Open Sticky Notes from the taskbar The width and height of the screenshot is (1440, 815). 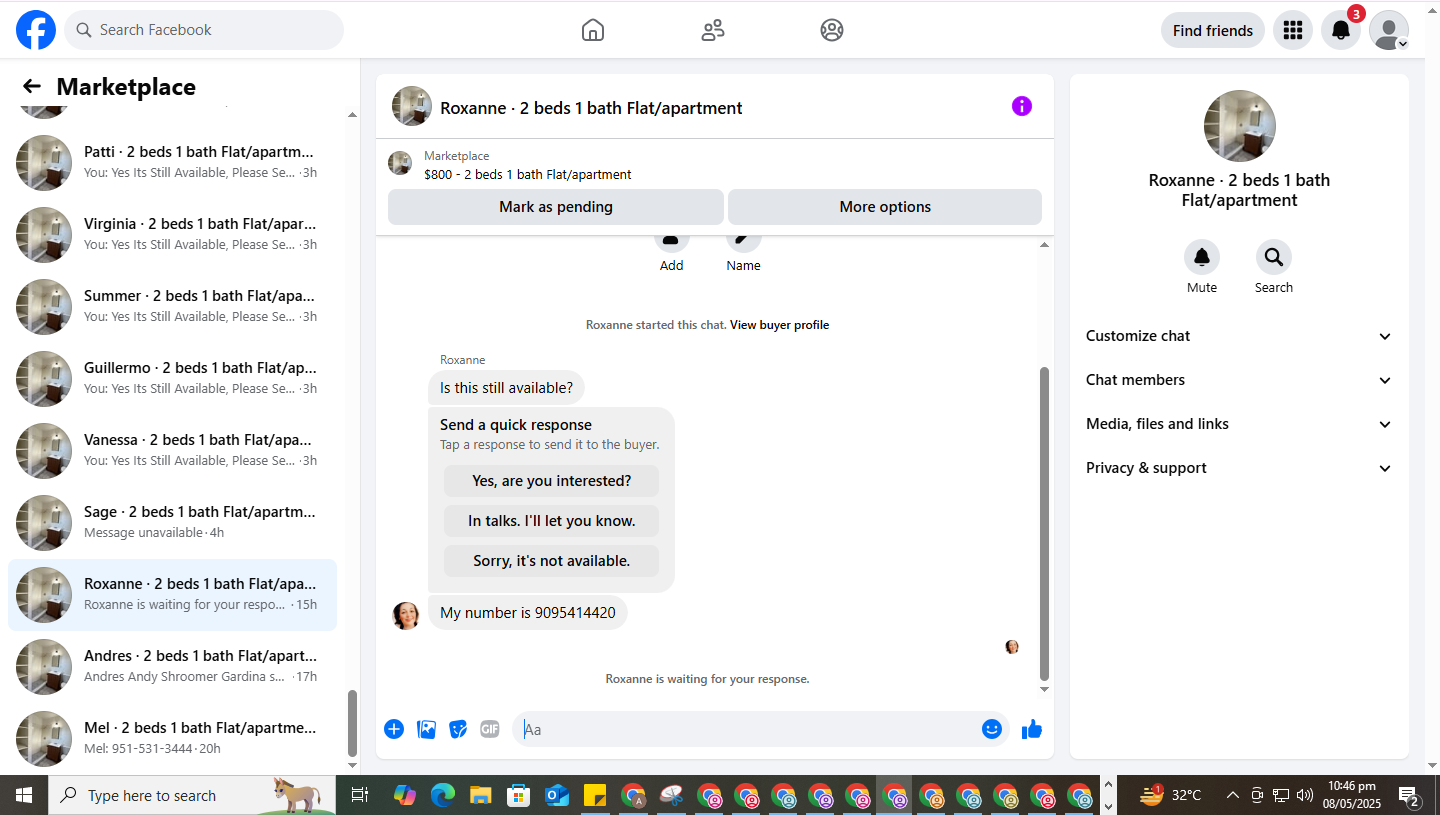point(595,795)
